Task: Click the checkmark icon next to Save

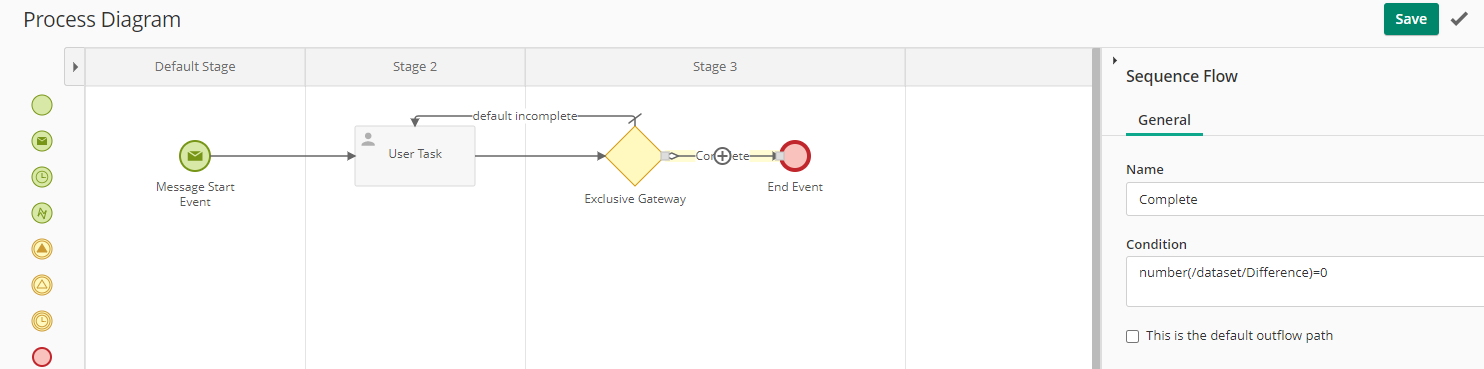Action: [x=1459, y=19]
